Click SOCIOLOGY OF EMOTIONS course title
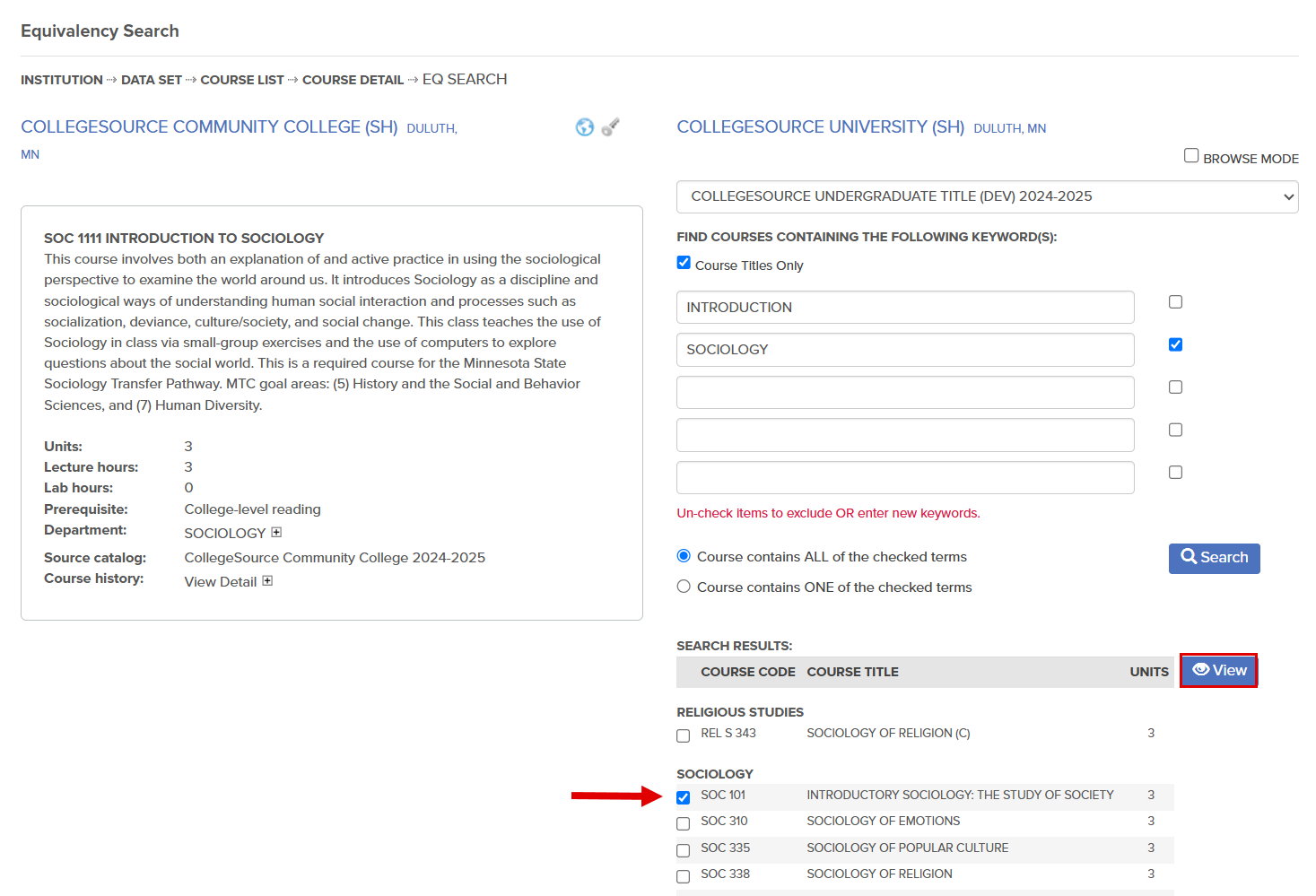The width and height of the screenshot is (1316, 896). tap(884, 822)
